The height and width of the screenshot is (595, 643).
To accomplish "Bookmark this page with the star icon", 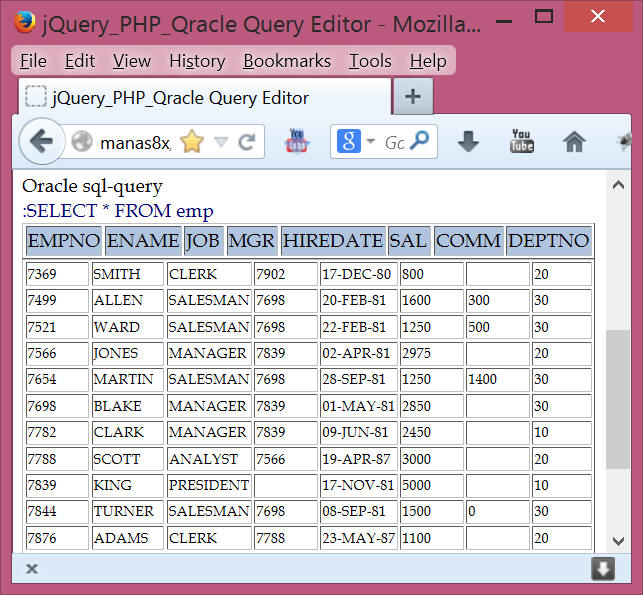I will (x=191, y=143).
